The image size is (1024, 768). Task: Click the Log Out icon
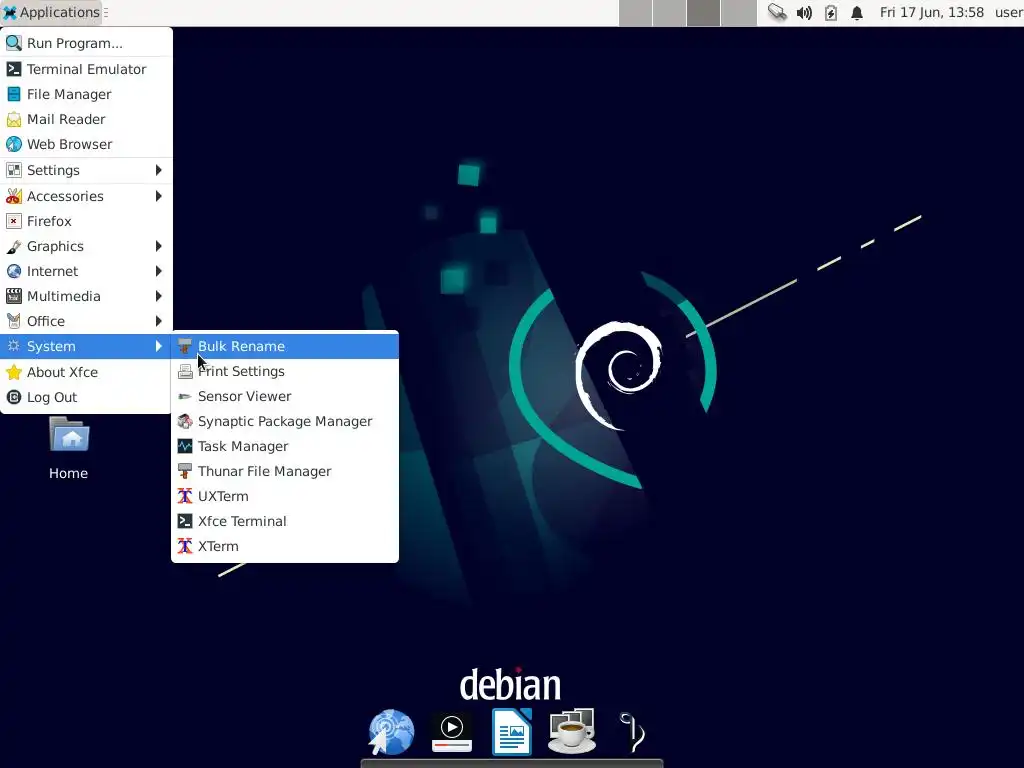(14, 397)
